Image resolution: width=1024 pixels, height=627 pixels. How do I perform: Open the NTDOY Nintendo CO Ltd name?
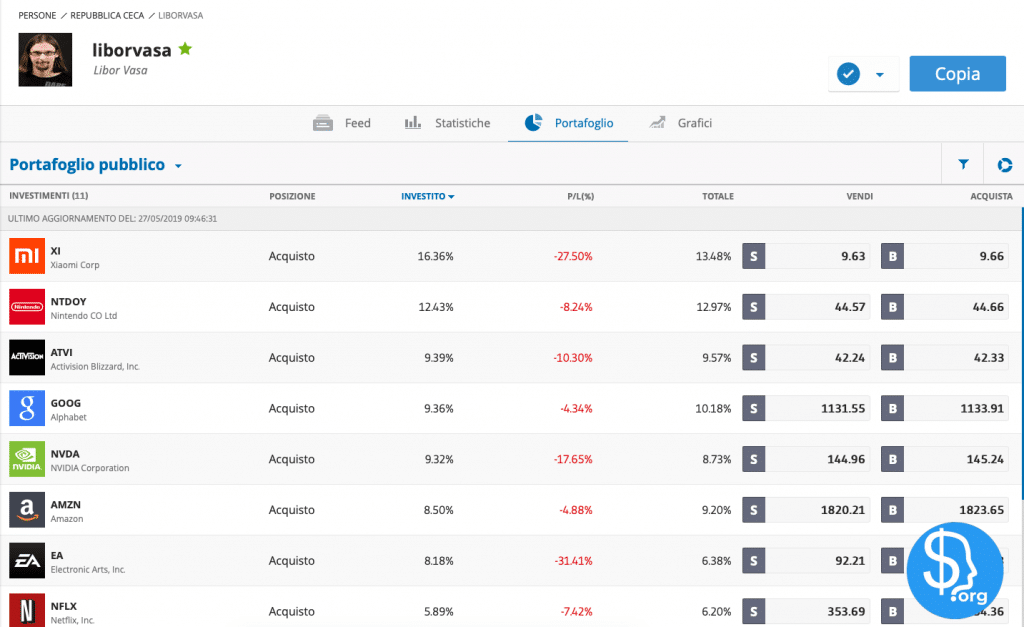(x=84, y=308)
